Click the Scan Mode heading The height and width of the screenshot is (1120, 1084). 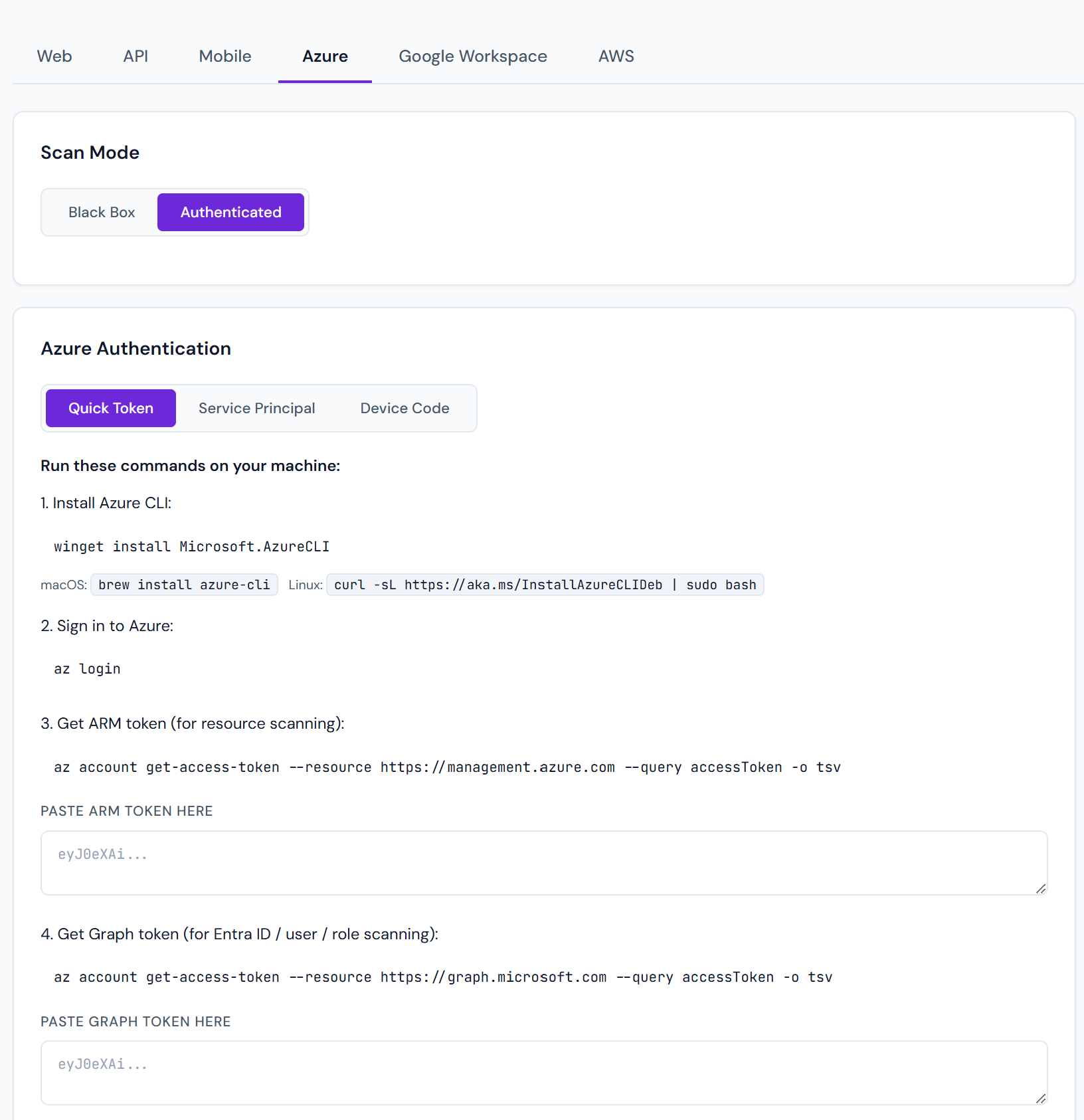(90, 153)
